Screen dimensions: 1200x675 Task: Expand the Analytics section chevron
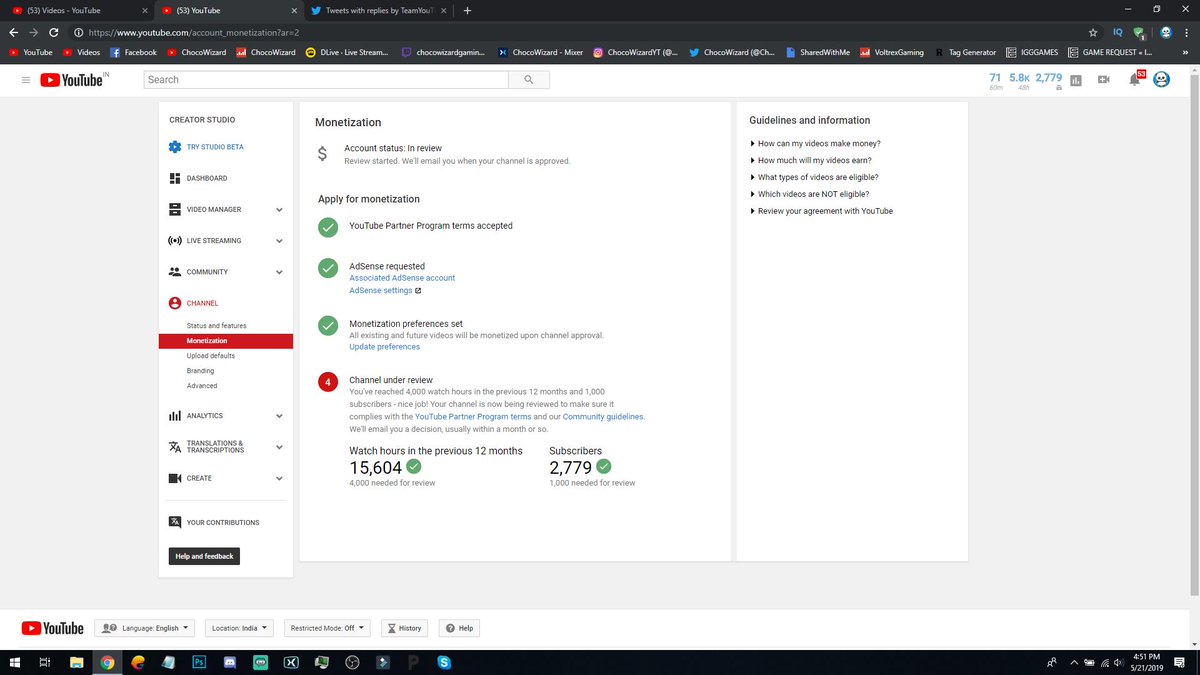click(279, 416)
